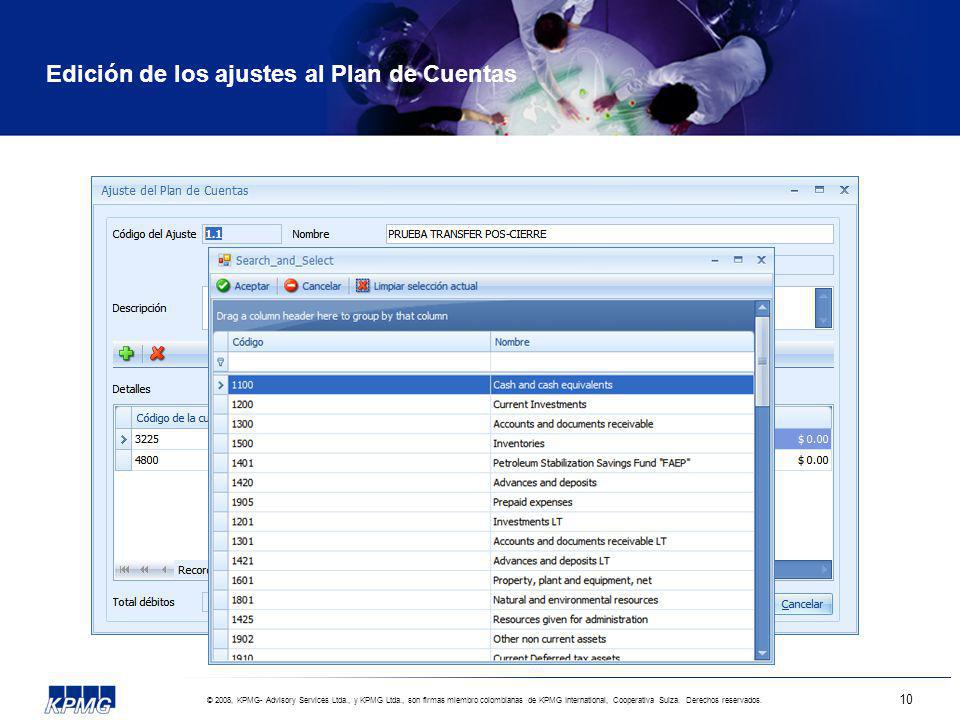Viewport: 960px width, 720px height.
Task: Click the $ 0.00 amount in the 3225 row
Action: point(813,439)
